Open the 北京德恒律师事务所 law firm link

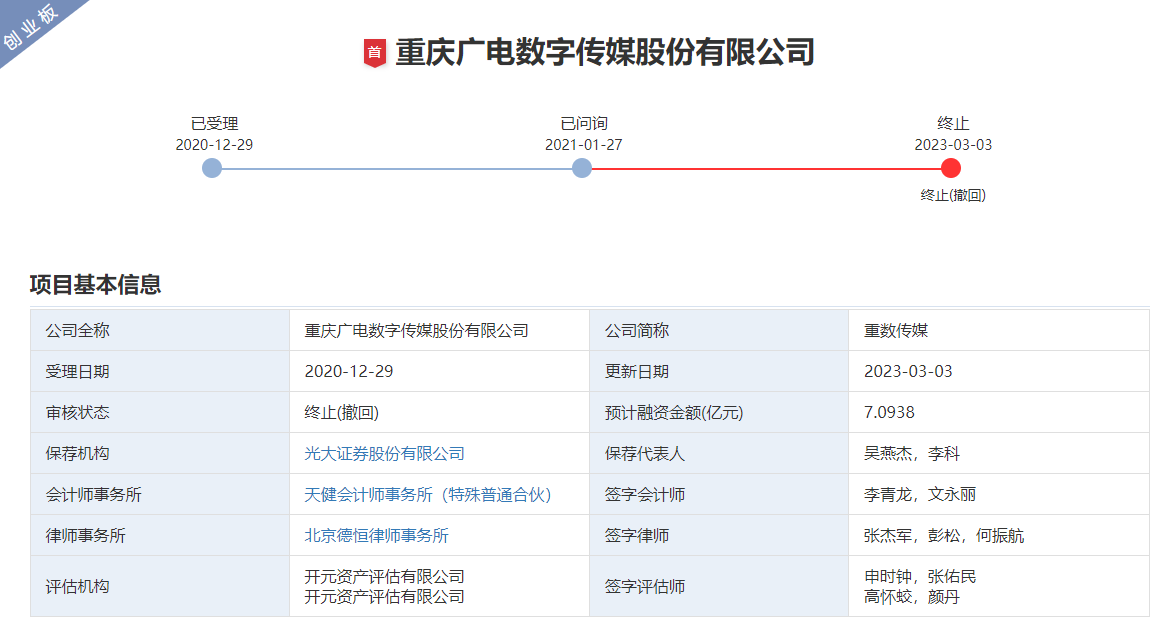[x=376, y=536]
